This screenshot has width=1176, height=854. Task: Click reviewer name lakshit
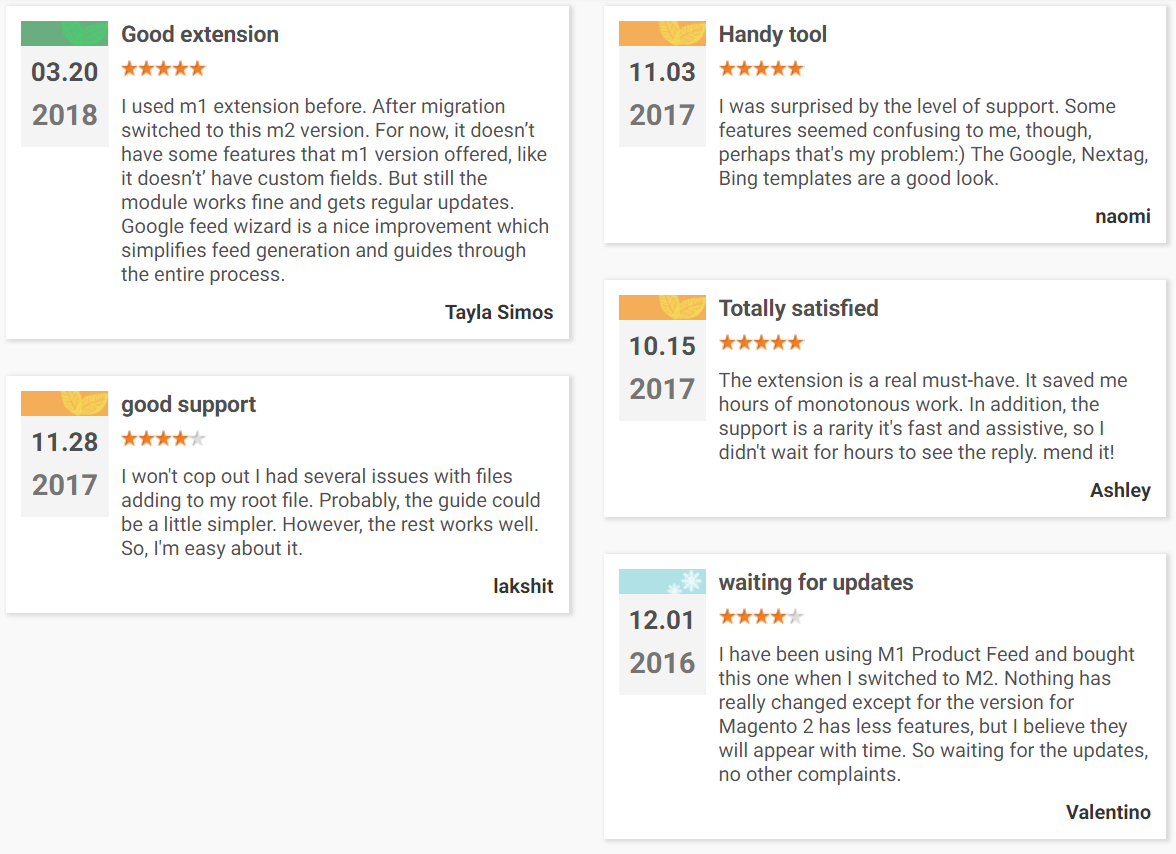523,586
